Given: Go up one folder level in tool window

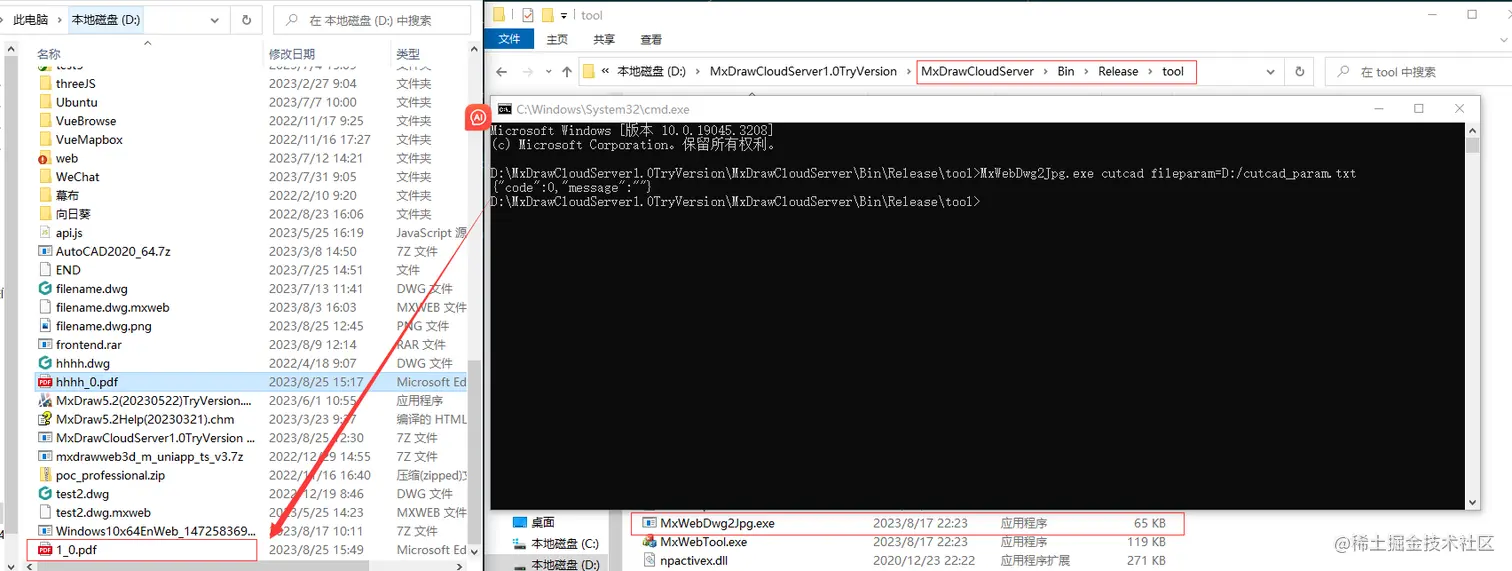Looking at the screenshot, I should click(567, 72).
